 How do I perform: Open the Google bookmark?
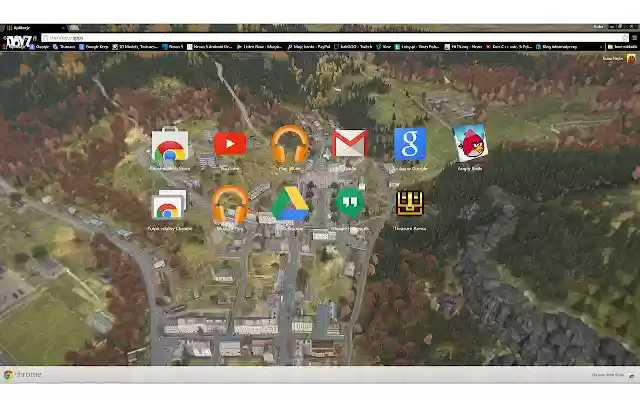click(40, 47)
